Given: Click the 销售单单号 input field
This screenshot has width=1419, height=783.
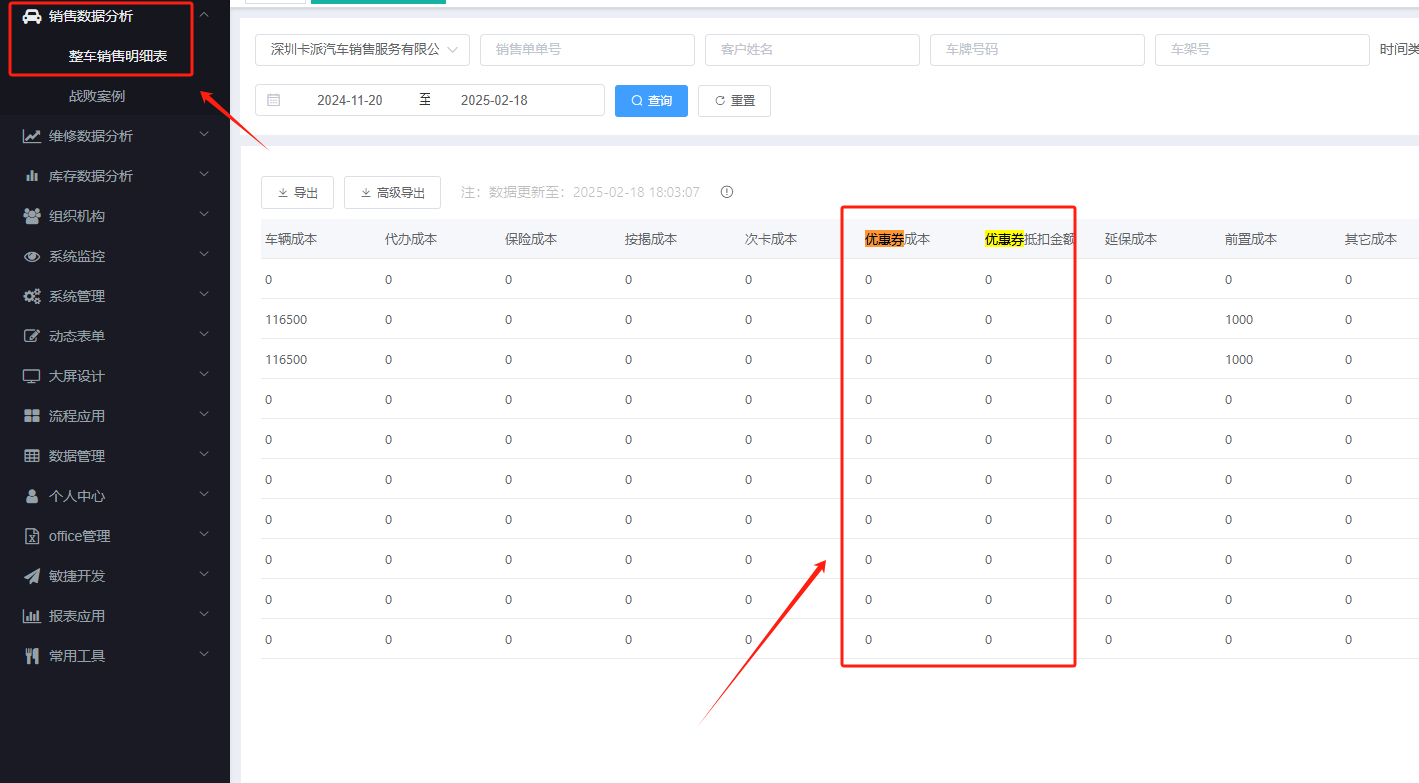Looking at the screenshot, I should tap(587, 49).
